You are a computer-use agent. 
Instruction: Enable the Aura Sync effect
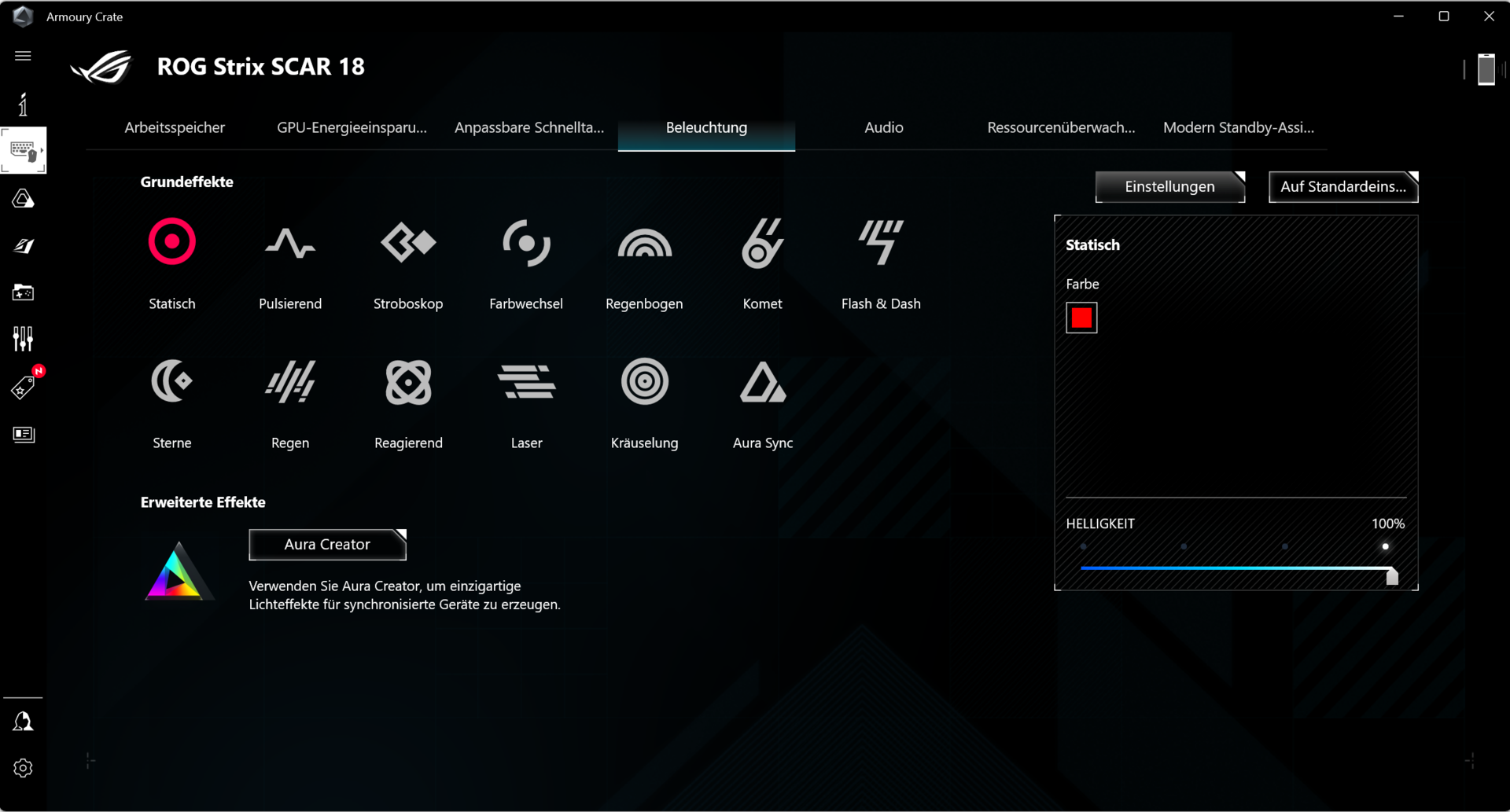pos(762,381)
